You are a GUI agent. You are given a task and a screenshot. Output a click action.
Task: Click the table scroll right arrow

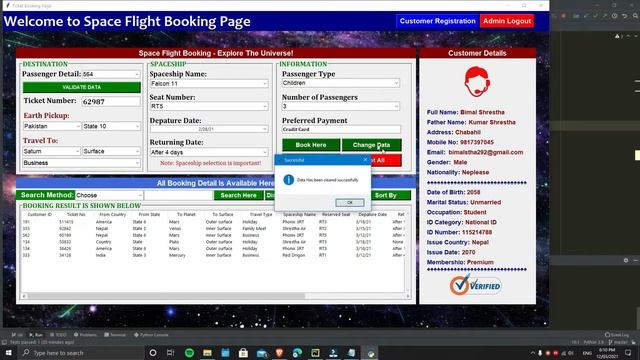click(x=408, y=296)
